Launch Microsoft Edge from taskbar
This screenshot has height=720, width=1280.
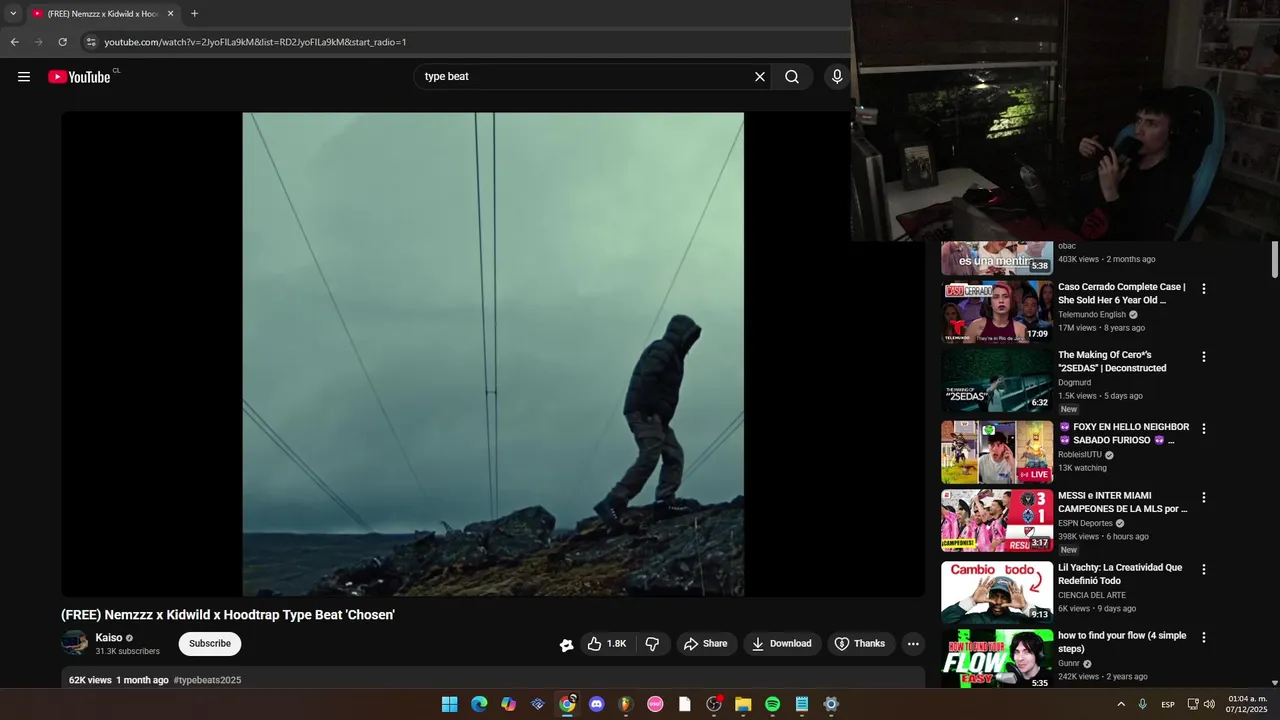pyautogui.click(x=479, y=704)
